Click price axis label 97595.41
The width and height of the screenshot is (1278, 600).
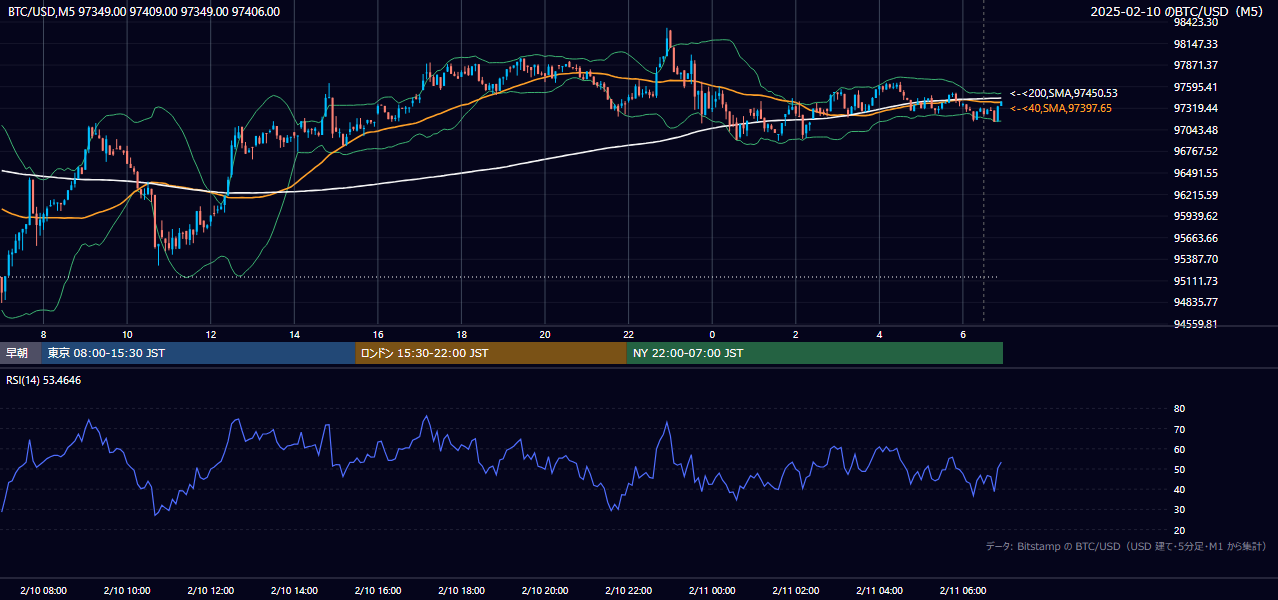pos(1196,87)
